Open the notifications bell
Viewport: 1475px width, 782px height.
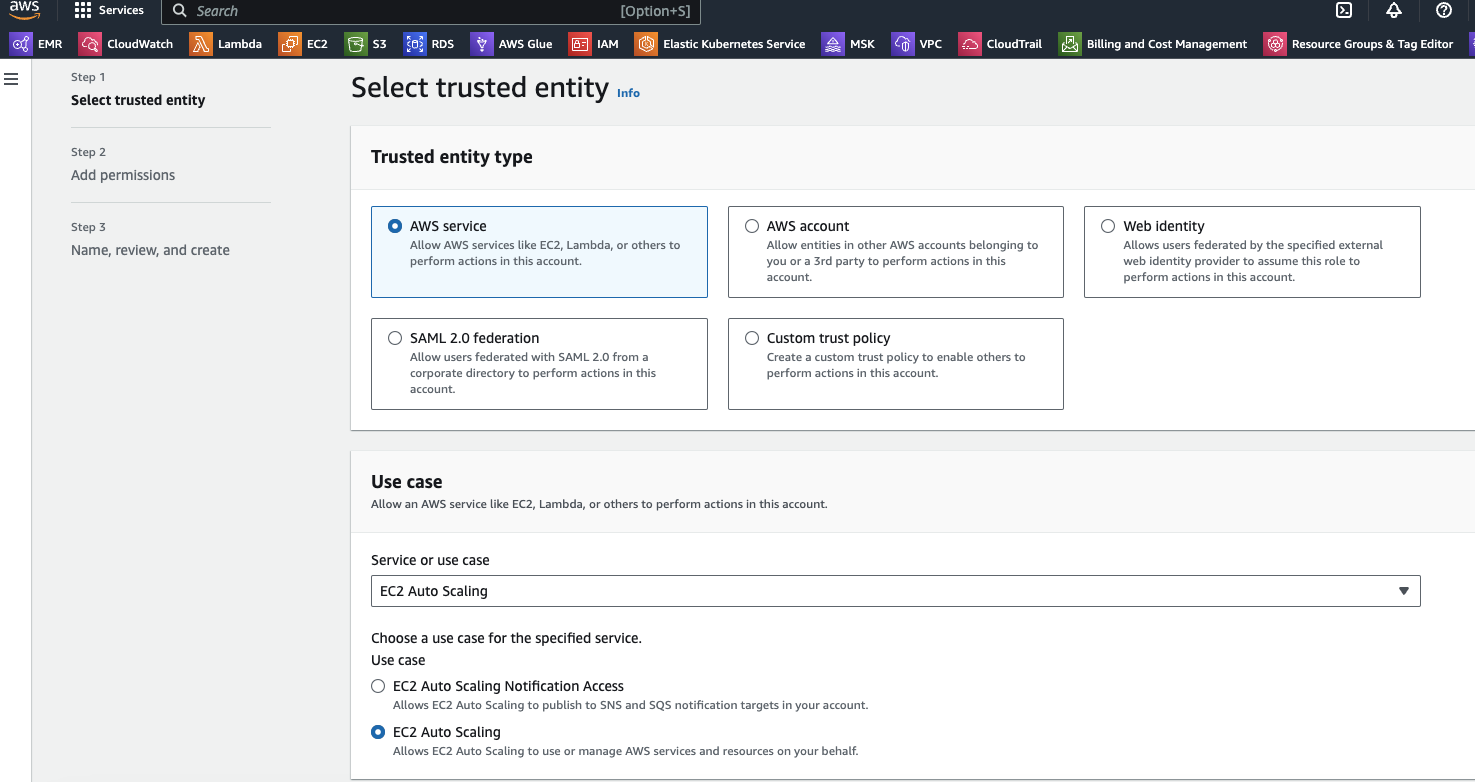(1394, 10)
